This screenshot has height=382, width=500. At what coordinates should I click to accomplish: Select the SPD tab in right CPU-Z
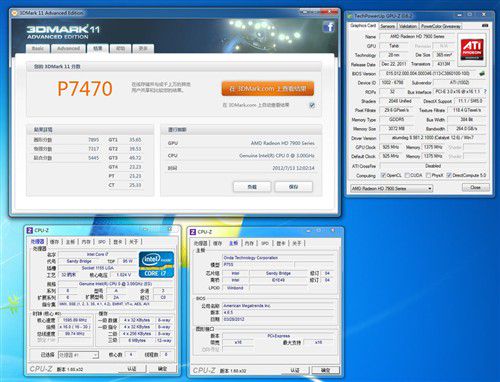click(x=265, y=243)
